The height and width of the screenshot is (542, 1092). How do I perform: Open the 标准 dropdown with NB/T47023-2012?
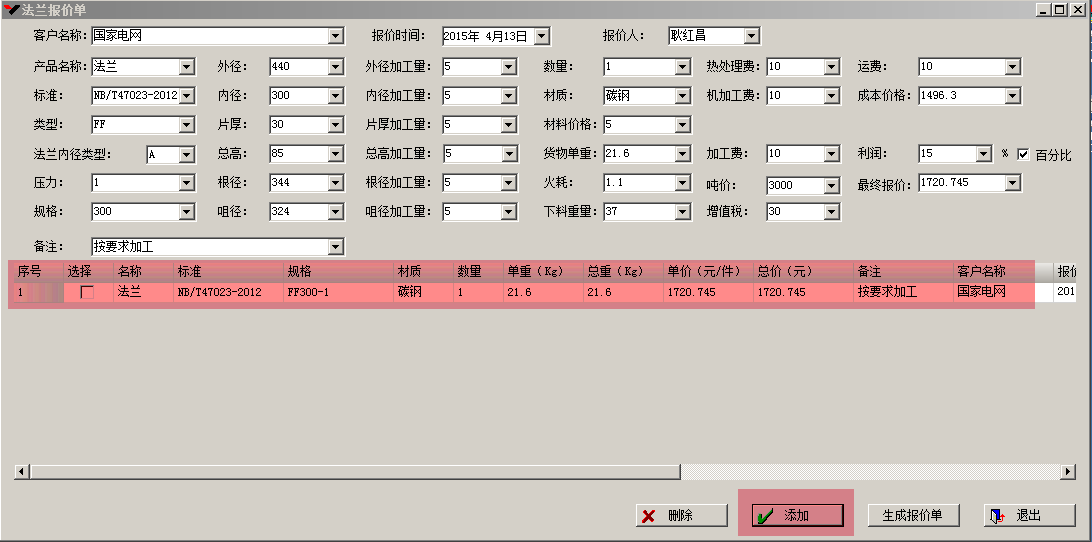point(186,96)
